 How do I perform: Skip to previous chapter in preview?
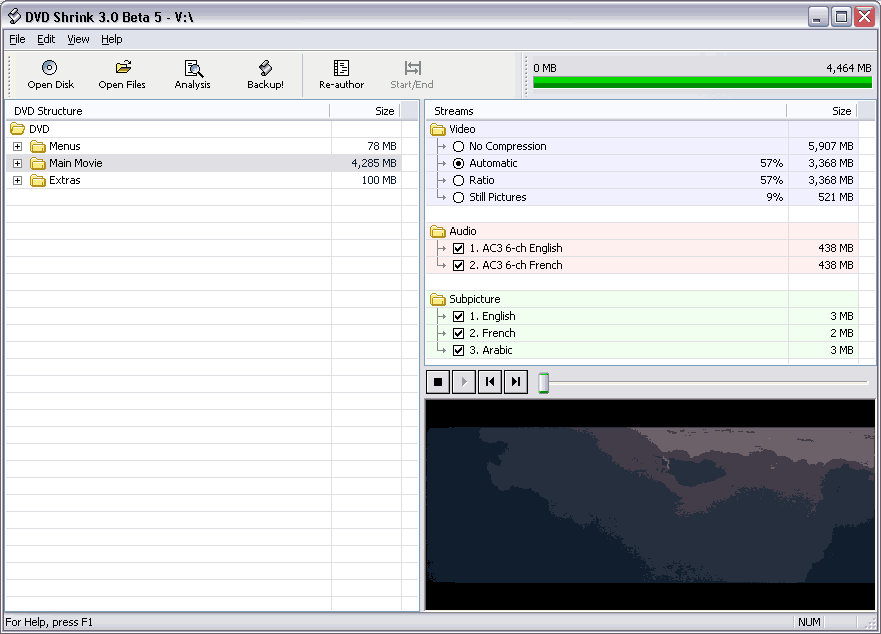pos(490,382)
